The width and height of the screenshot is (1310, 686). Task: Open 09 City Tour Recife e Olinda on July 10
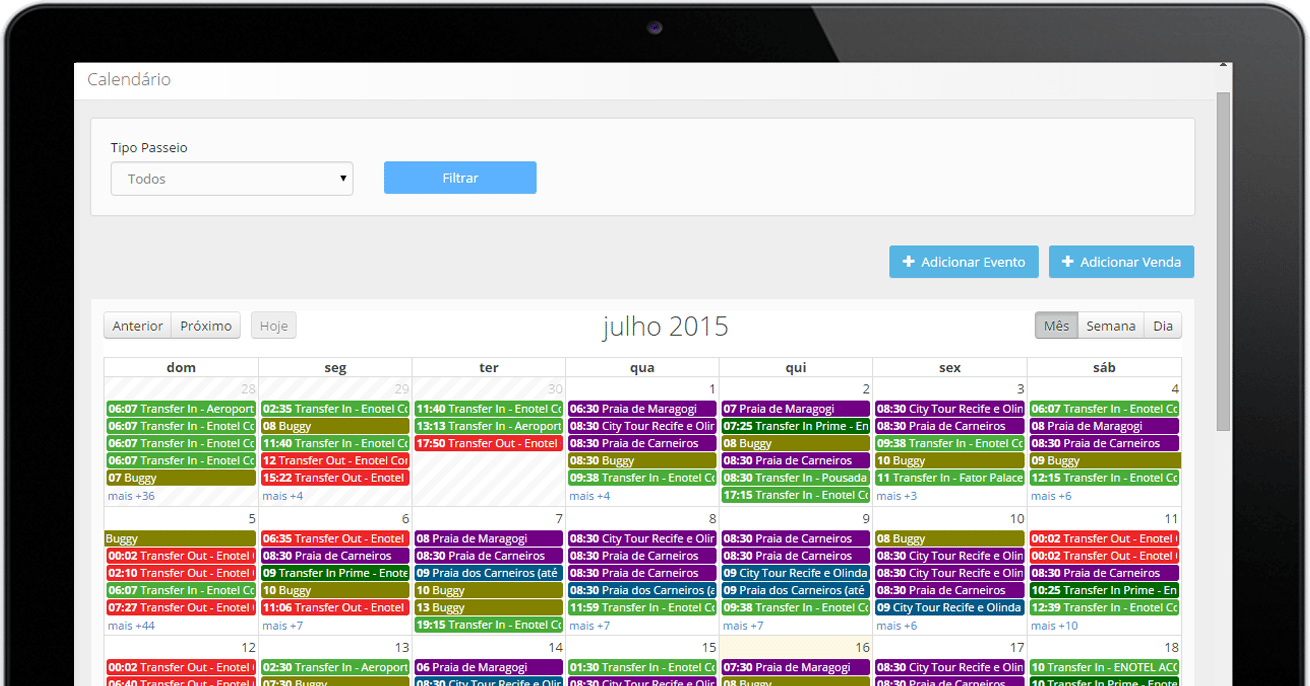950,608
